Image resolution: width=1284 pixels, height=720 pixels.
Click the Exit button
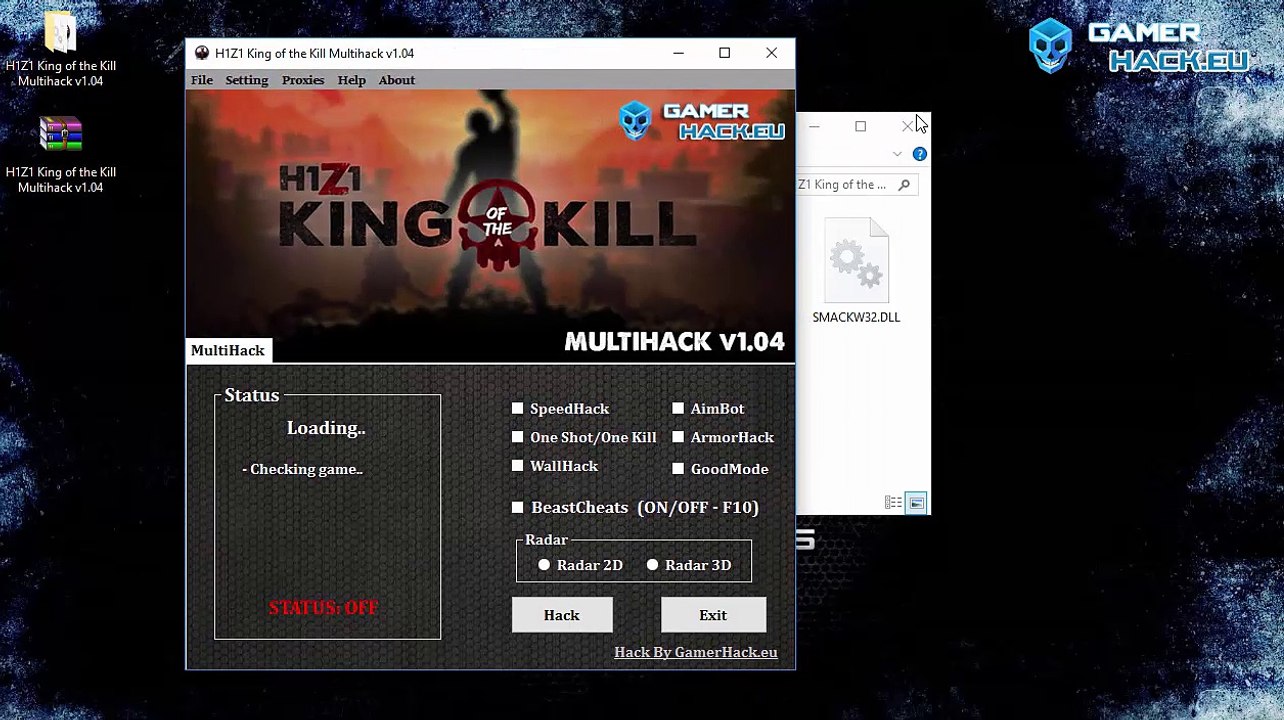pyautogui.click(x=713, y=615)
